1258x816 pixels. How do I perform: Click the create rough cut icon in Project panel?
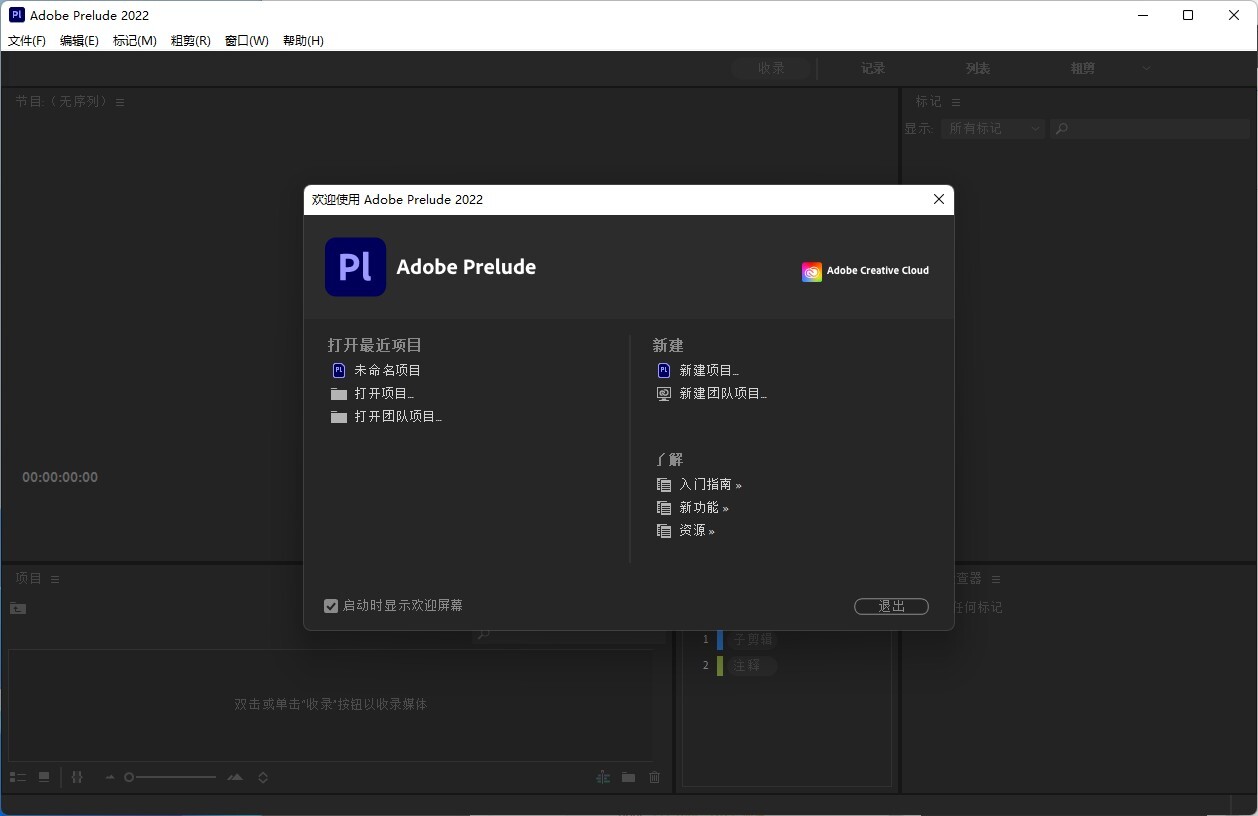[x=602, y=777]
